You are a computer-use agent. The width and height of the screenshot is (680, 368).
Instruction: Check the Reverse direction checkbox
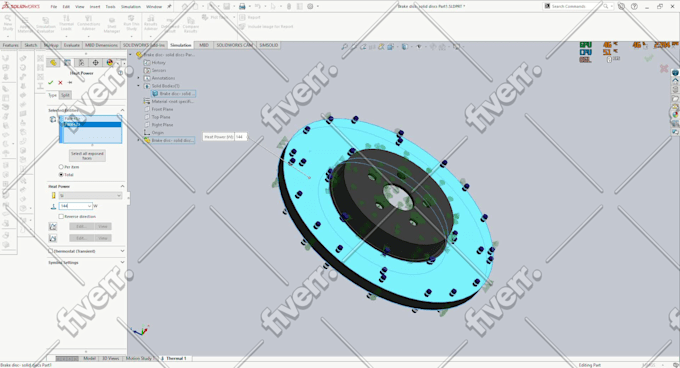[x=61, y=216]
